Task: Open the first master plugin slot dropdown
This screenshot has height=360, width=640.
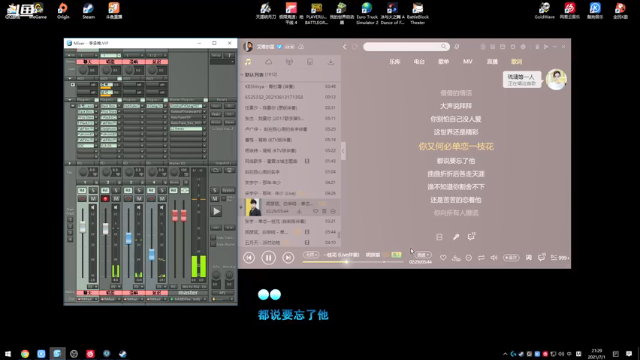Action: pos(204,106)
